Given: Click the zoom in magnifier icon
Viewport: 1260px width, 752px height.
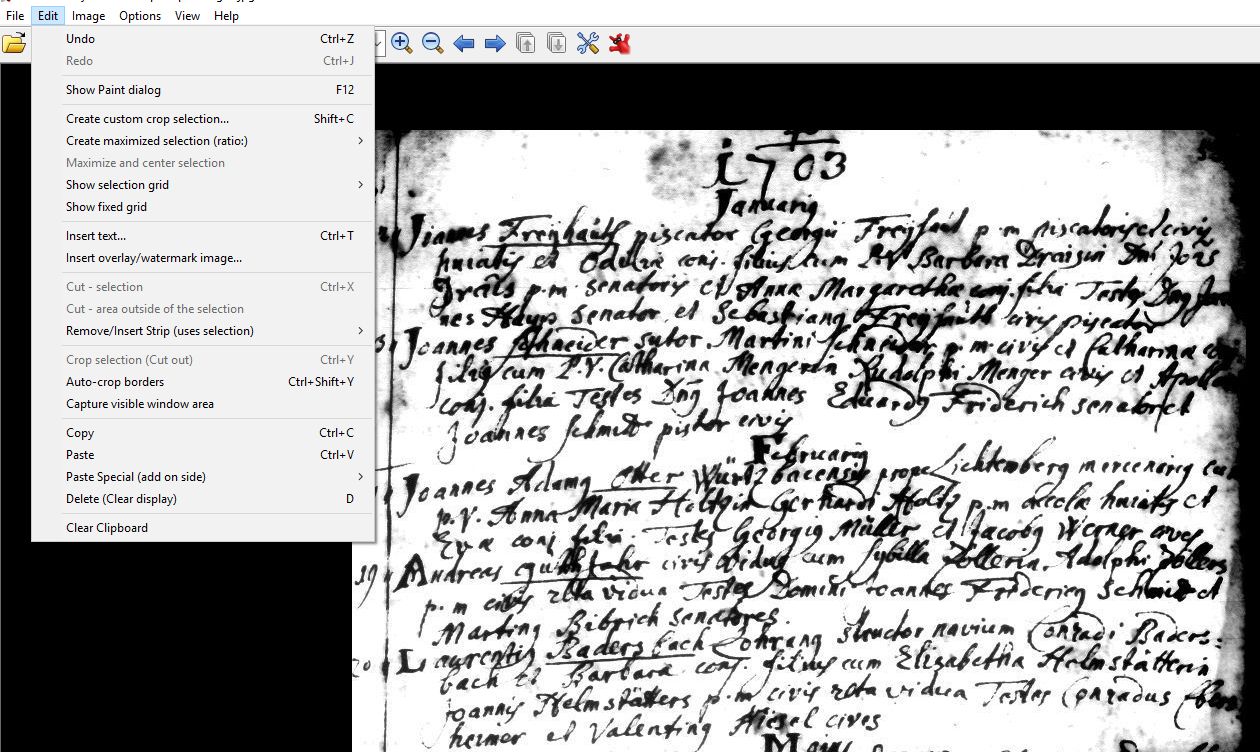Looking at the screenshot, I should coord(402,43).
